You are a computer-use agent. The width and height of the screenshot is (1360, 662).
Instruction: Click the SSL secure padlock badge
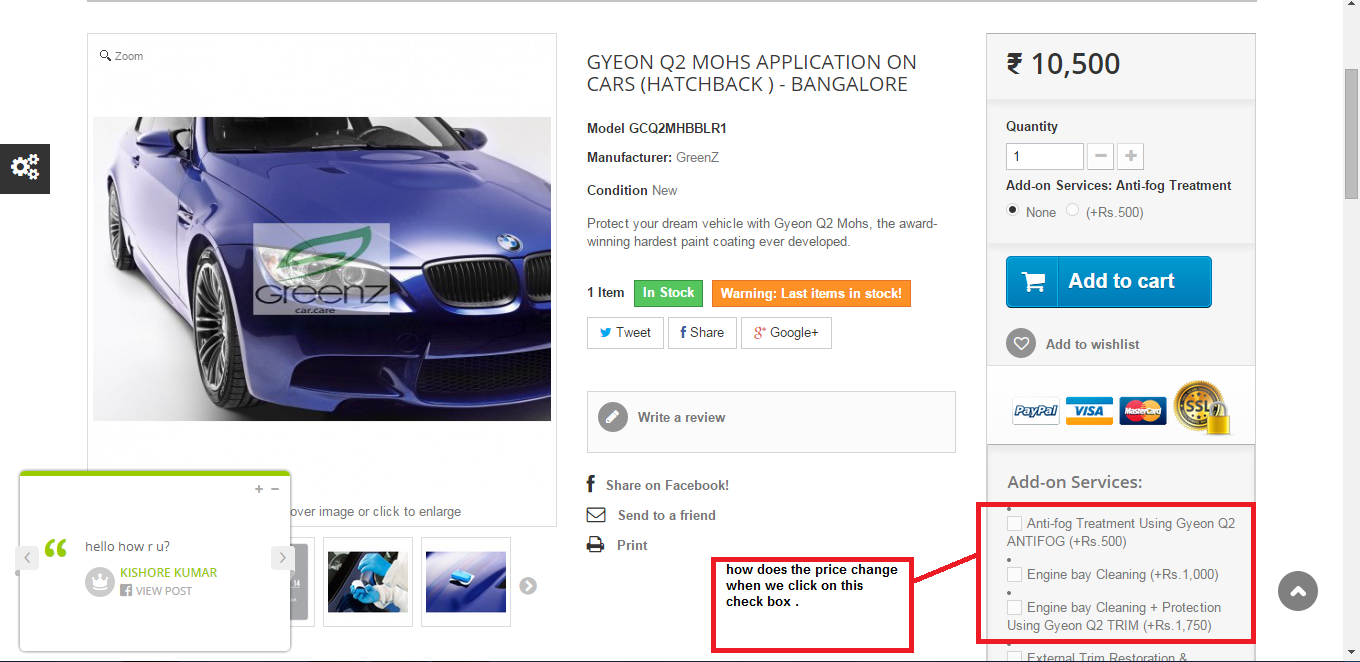(1202, 407)
